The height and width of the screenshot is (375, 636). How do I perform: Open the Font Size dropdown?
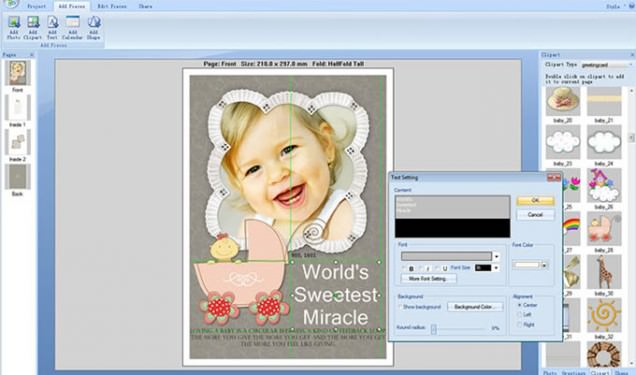tap(496, 268)
